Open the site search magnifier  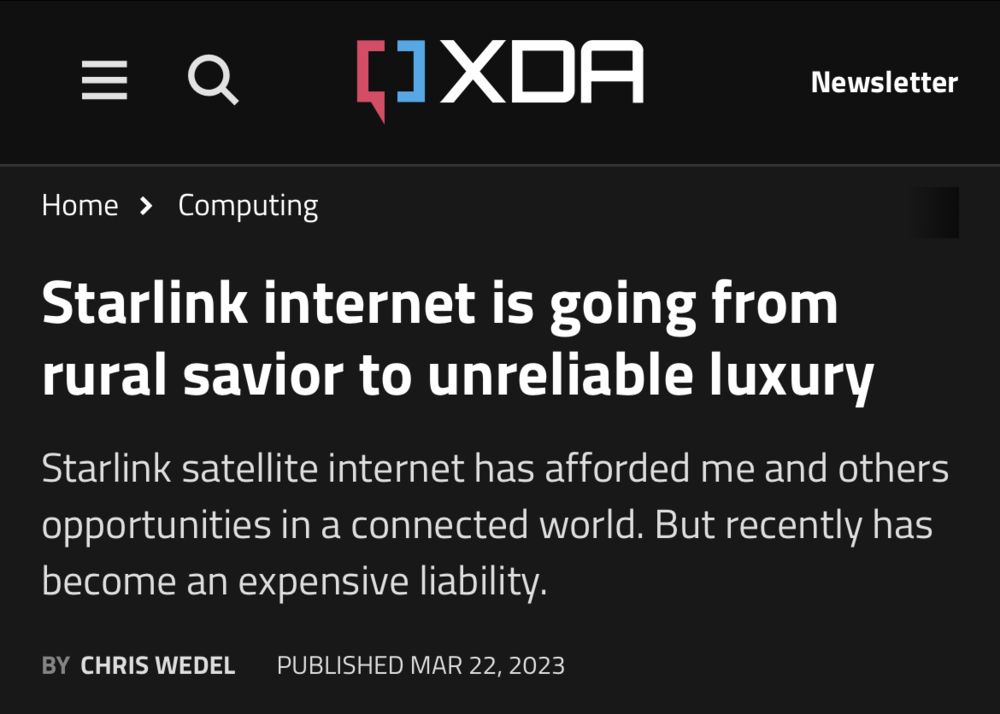[x=213, y=80]
